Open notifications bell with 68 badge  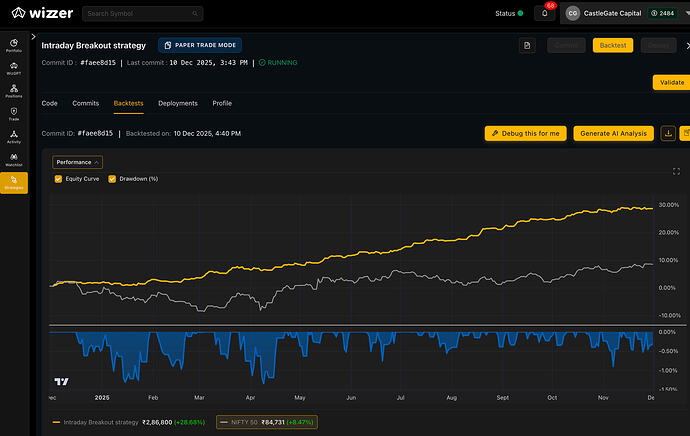coord(545,13)
